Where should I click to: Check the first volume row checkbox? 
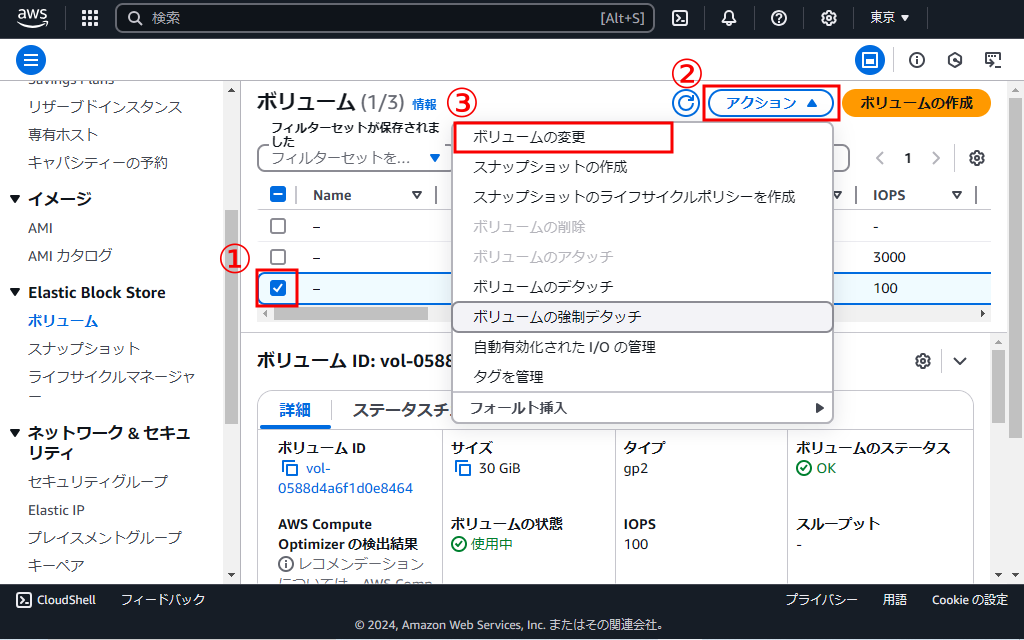click(x=278, y=226)
